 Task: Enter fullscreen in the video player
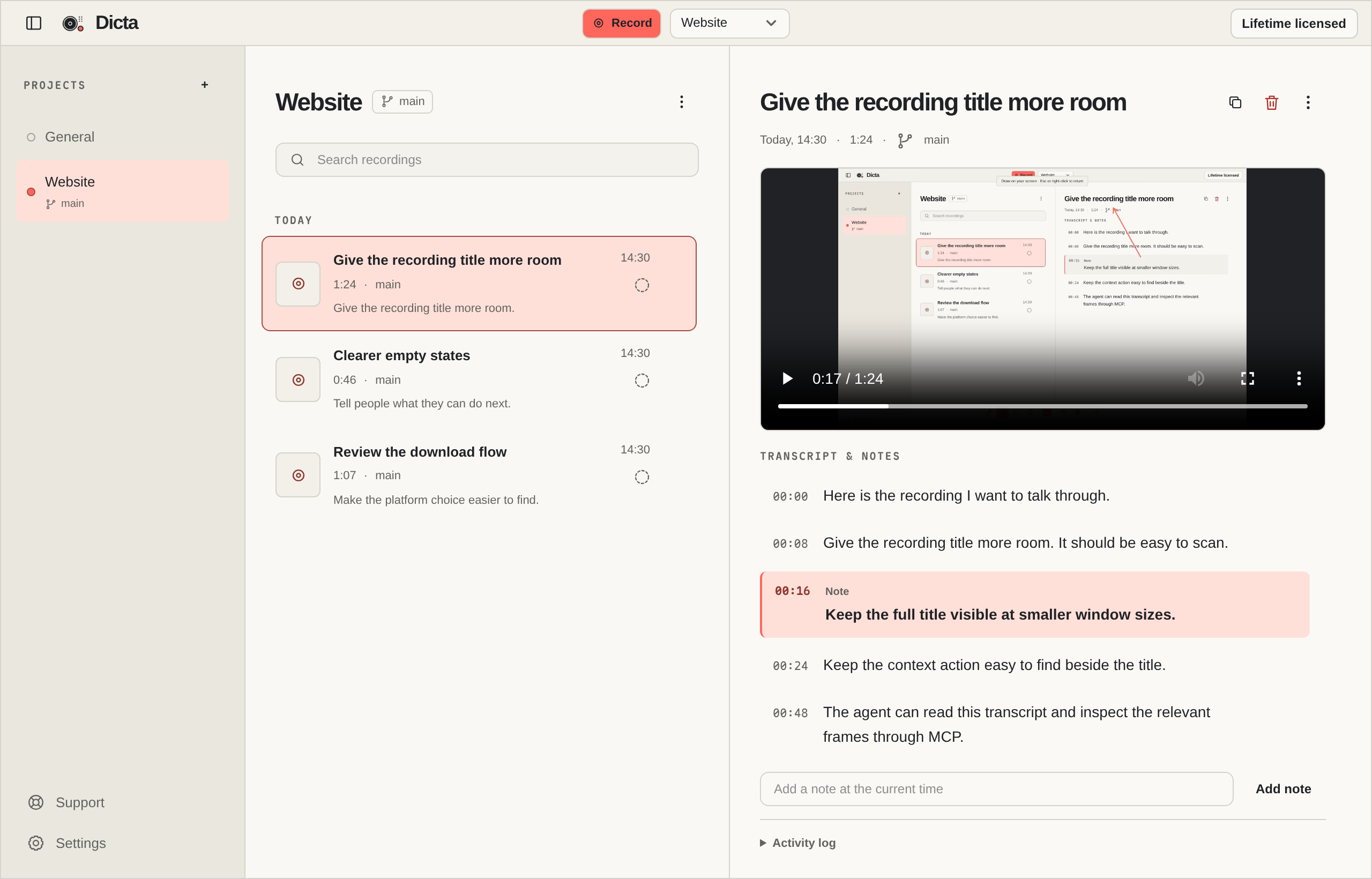pos(1248,378)
